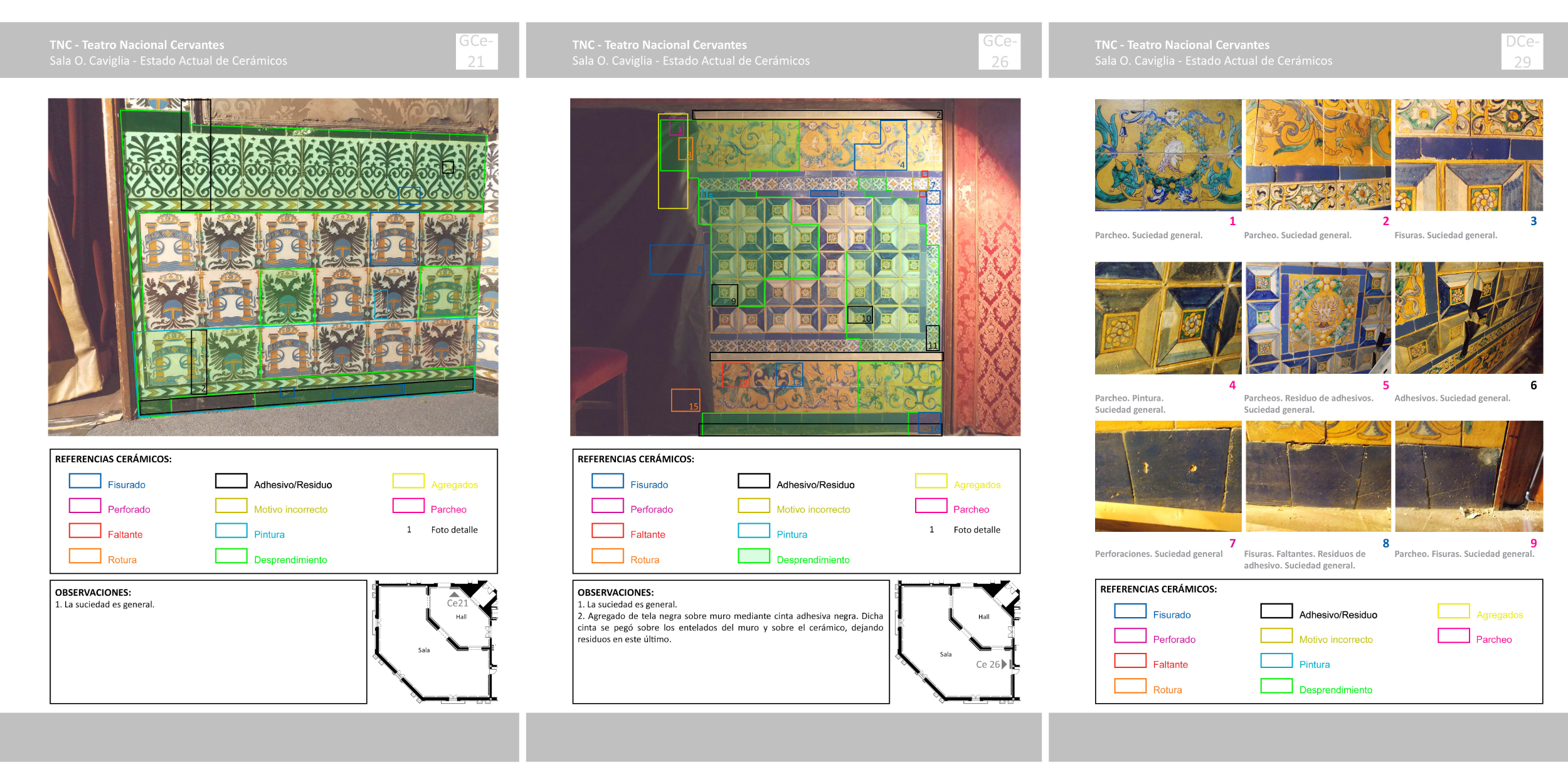
Task: Click the 'Pintura' label in GCe-21 legend
Action: [x=269, y=534]
